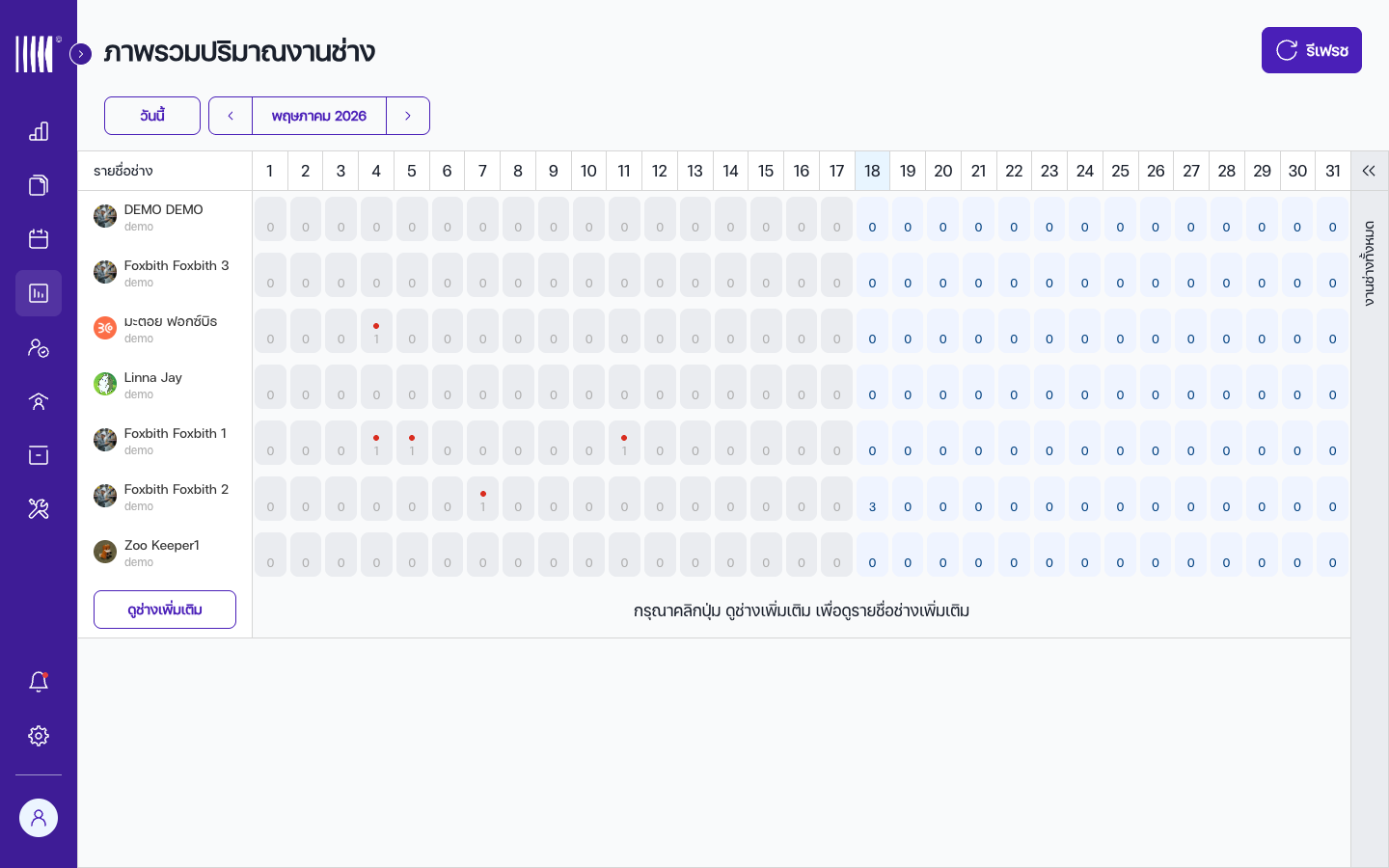
Task: Open the tools wrench sidebar icon
Action: pos(39,509)
